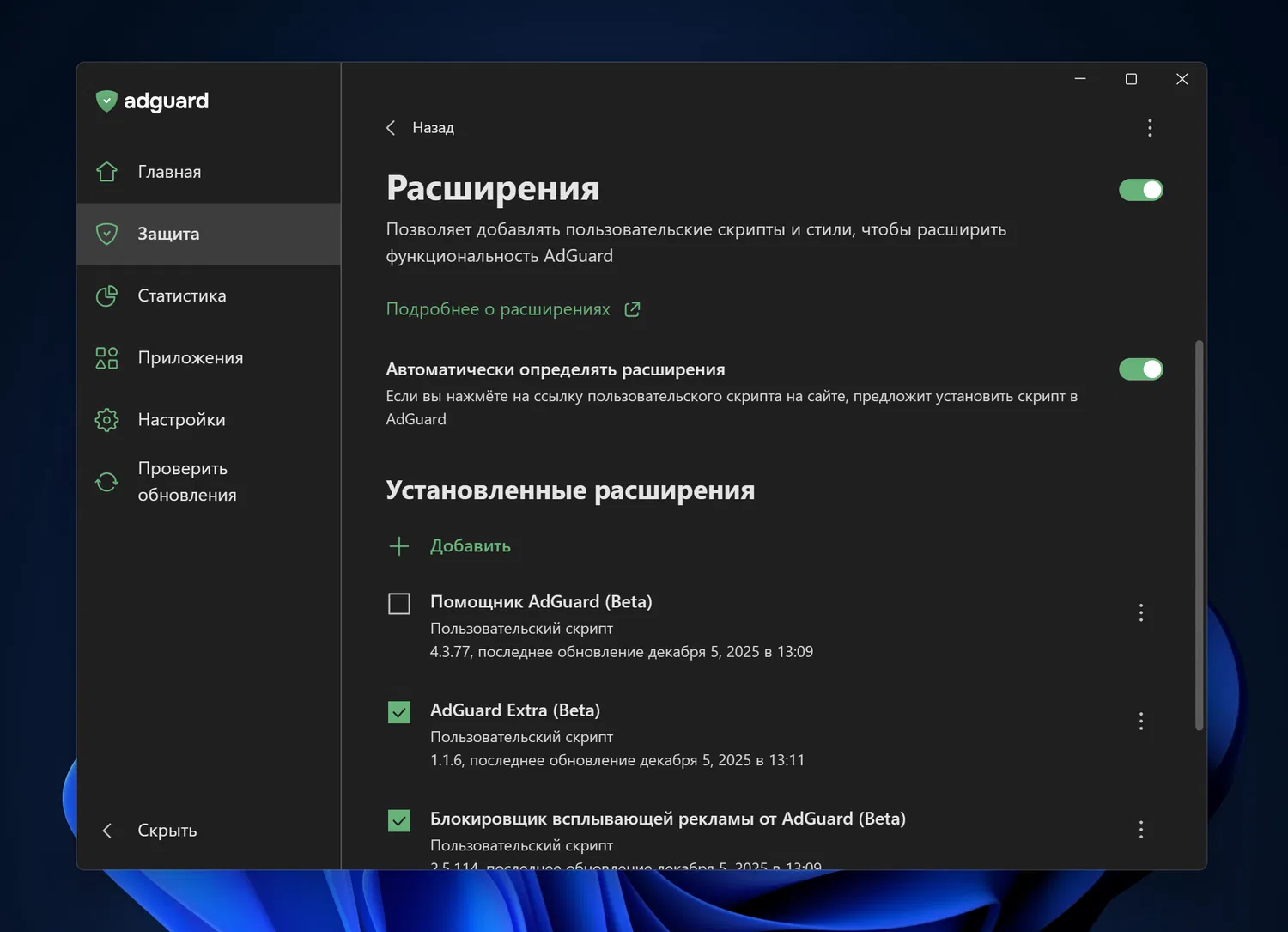Click the collapse chevron beside Скрыть
Image resolution: width=1288 pixels, height=932 pixels.
[x=107, y=831]
